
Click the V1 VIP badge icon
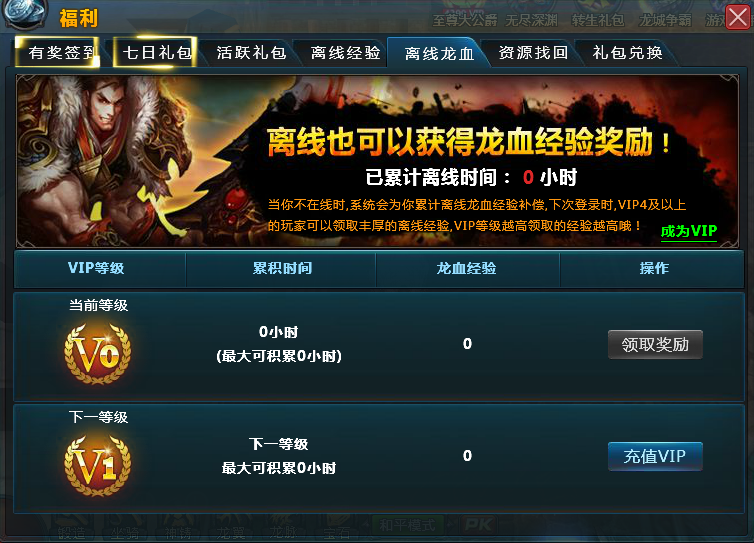tap(98, 466)
